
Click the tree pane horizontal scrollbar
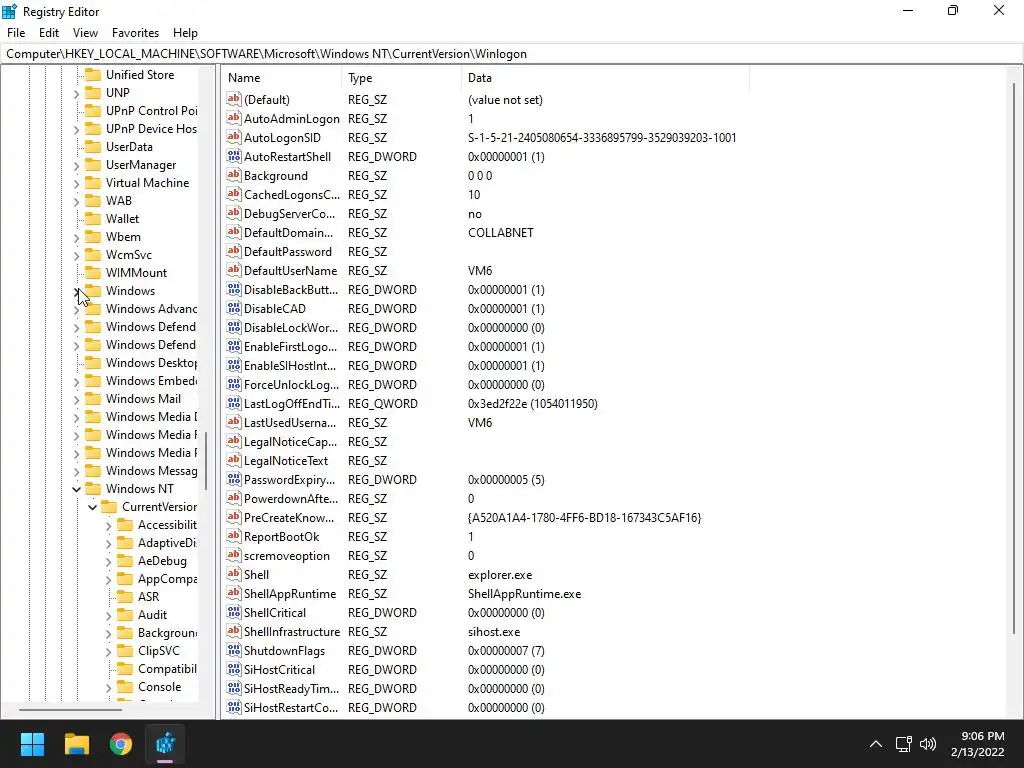[70, 709]
